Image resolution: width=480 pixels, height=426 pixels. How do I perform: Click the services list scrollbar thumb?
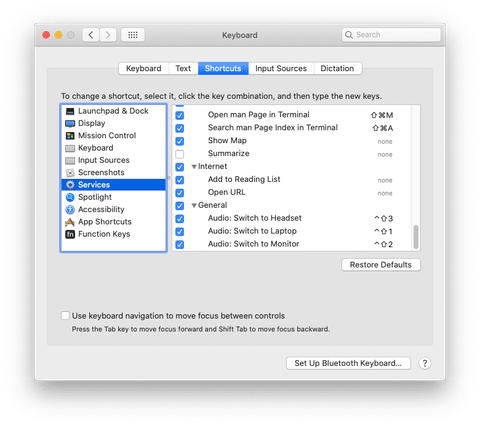coord(416,237)
